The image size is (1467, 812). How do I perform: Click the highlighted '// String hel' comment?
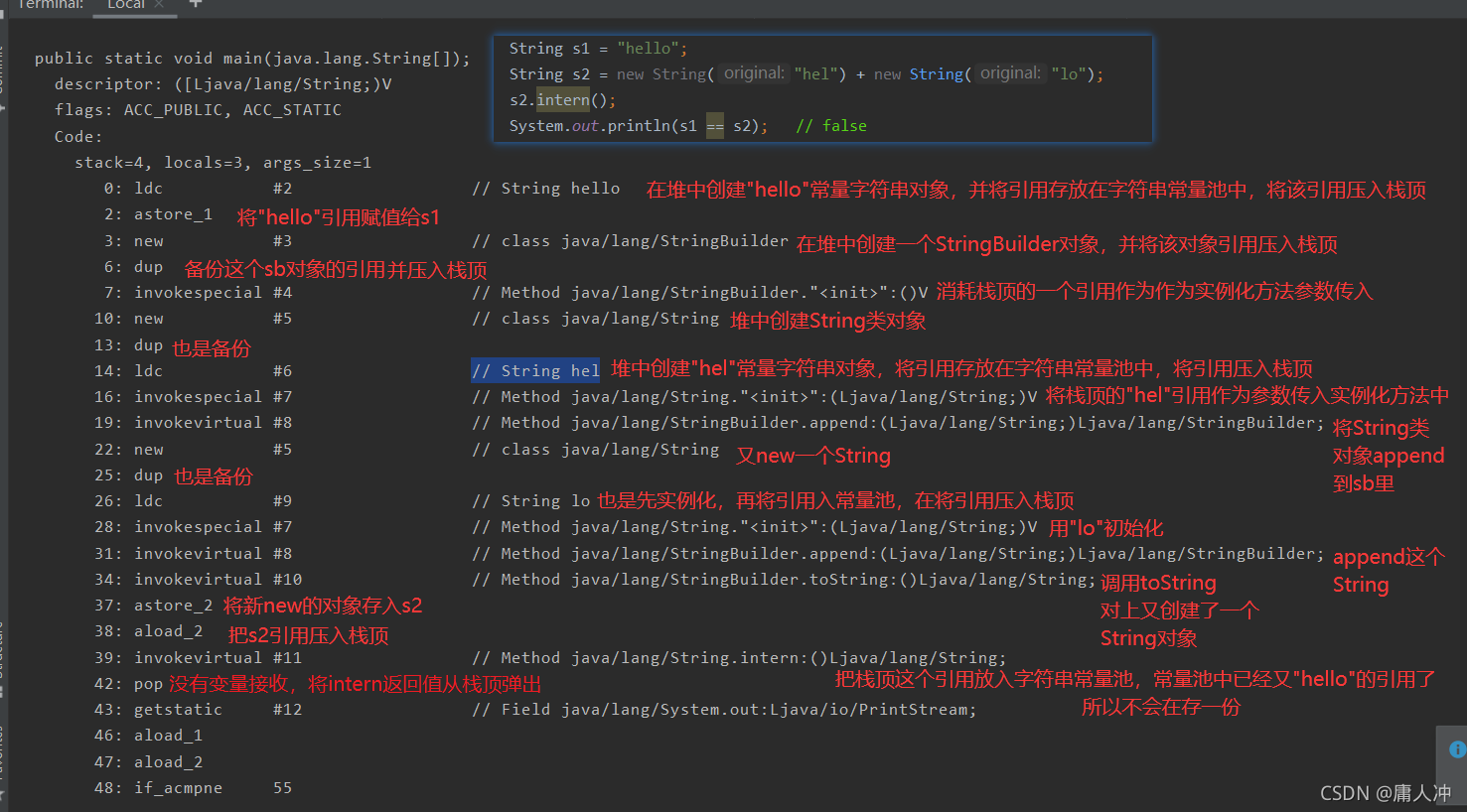pyautogui.click(x=535, y=371)
